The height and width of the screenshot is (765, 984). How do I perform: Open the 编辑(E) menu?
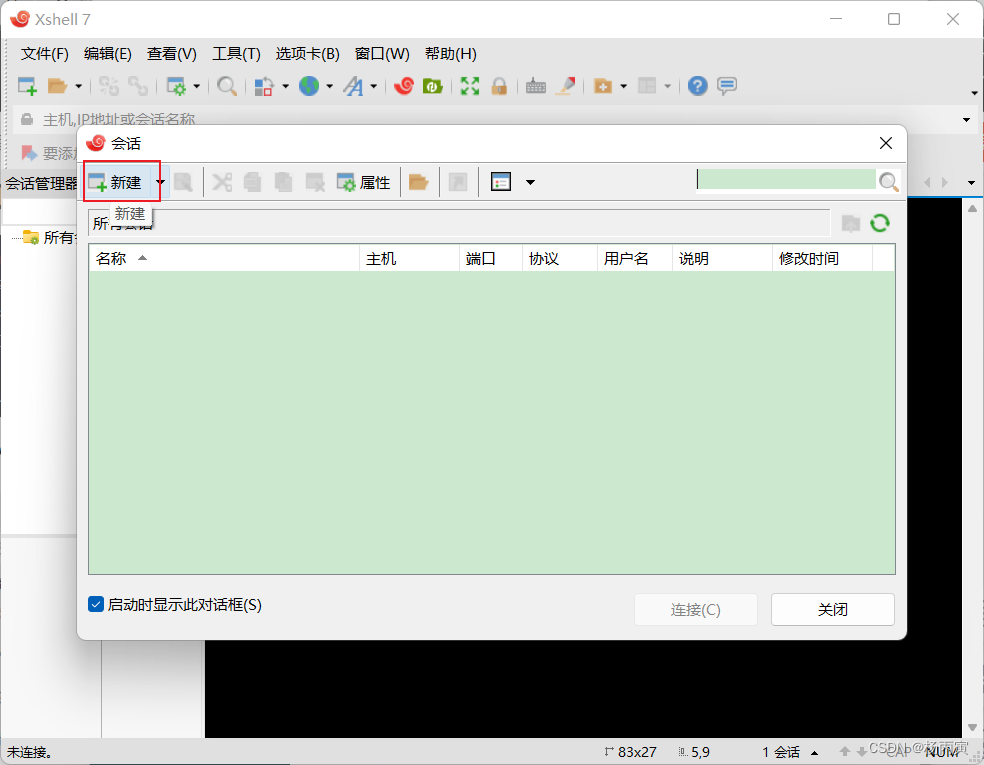(108, 54)
